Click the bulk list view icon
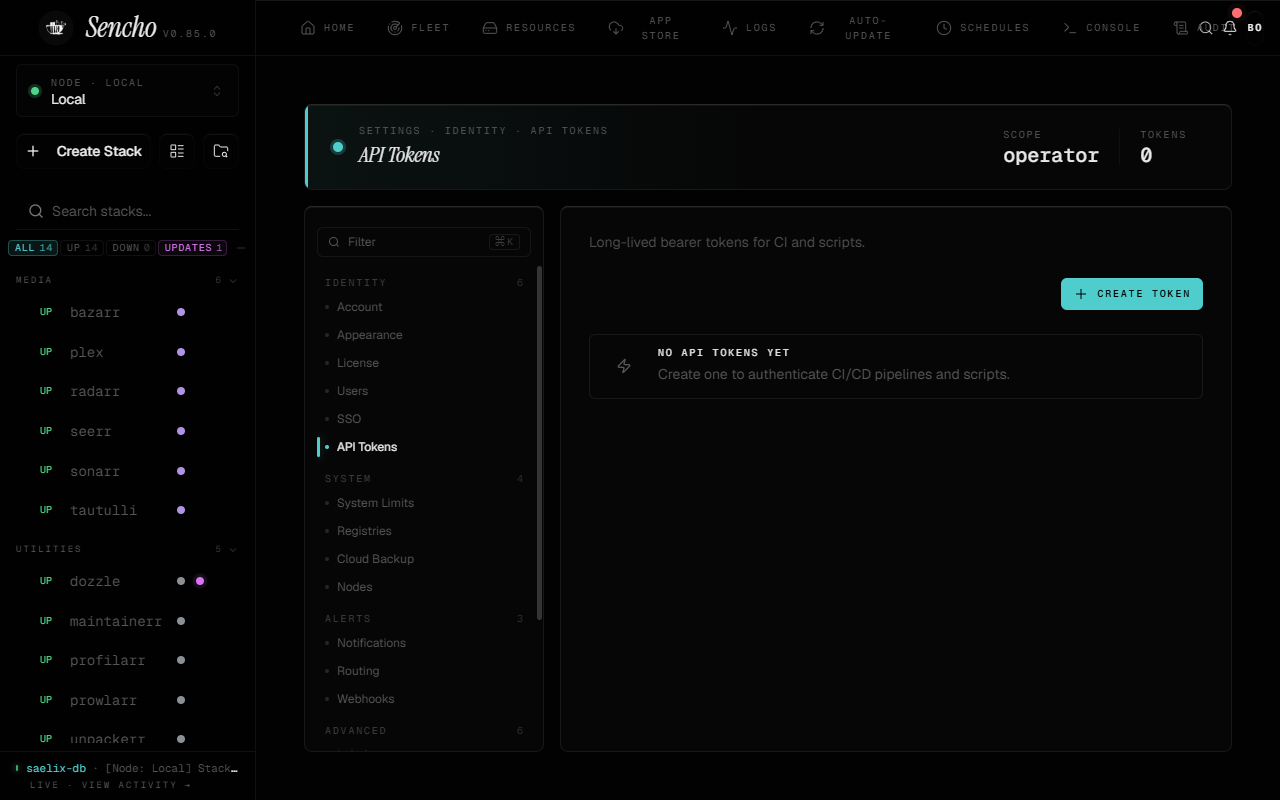The image size is (1280, 800). pyautogui.click(x=177, y=151)
